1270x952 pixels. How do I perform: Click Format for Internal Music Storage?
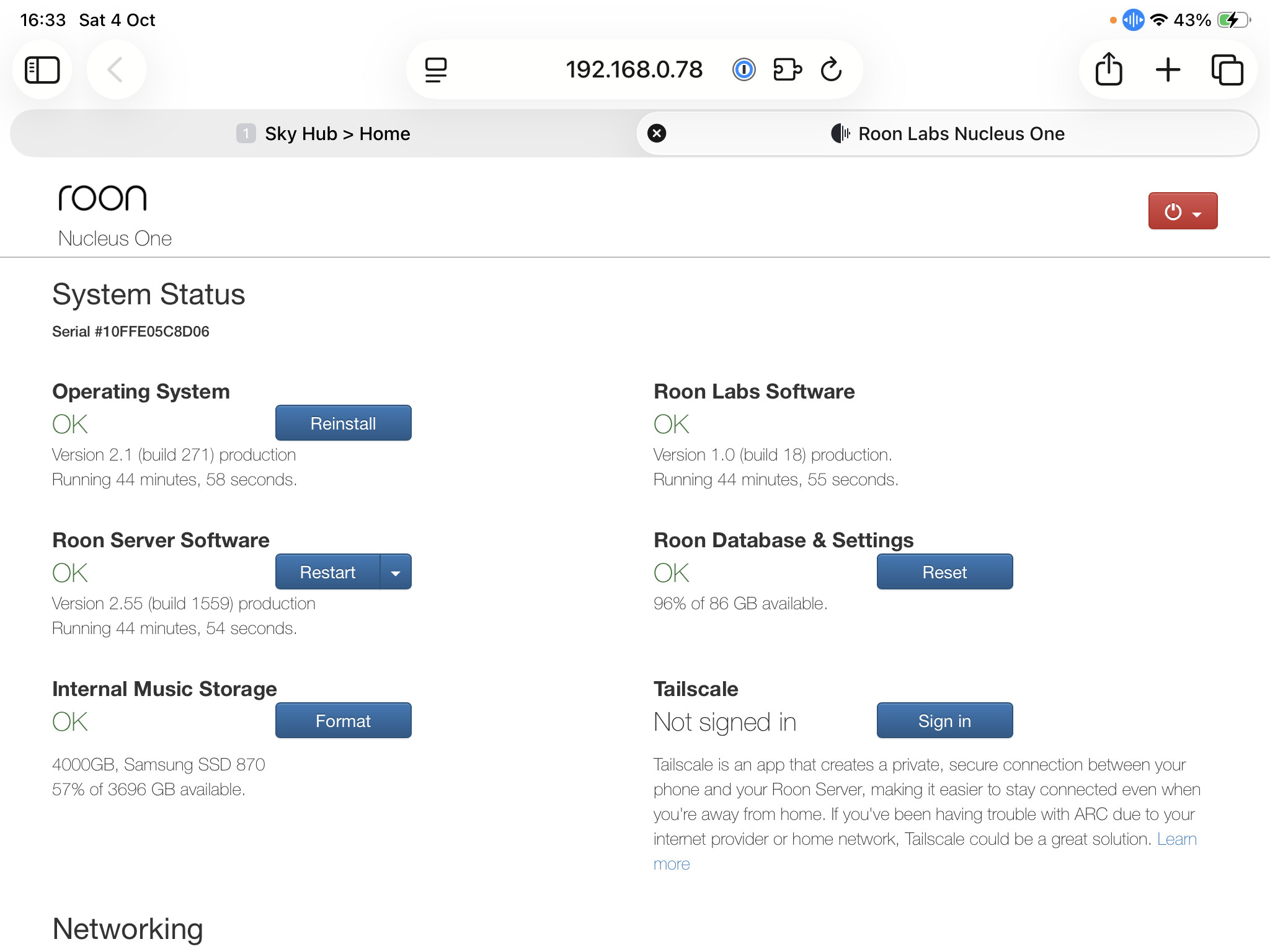point(343,721)
